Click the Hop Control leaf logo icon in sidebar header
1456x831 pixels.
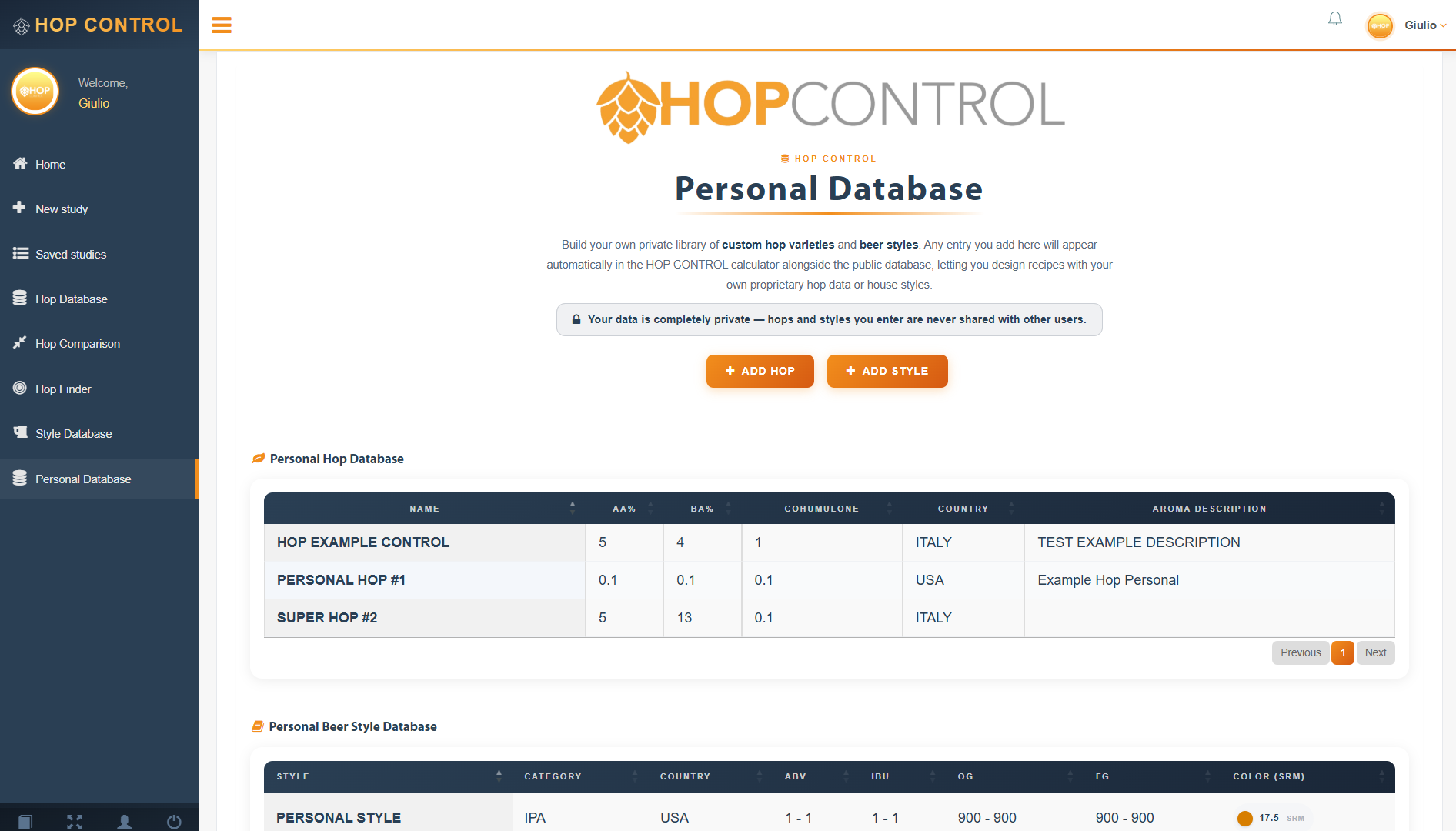point(22,26)
